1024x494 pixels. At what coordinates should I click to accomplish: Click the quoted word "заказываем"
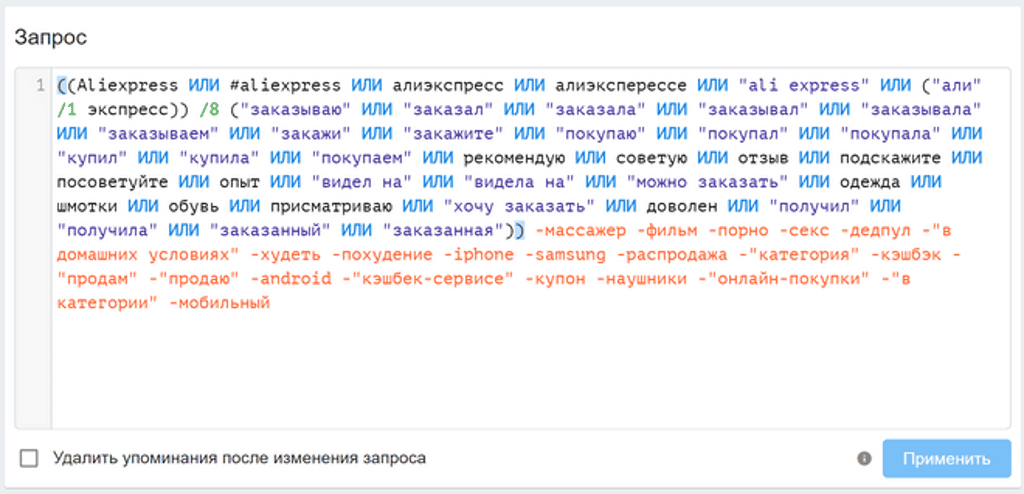(x=158, y=134)
